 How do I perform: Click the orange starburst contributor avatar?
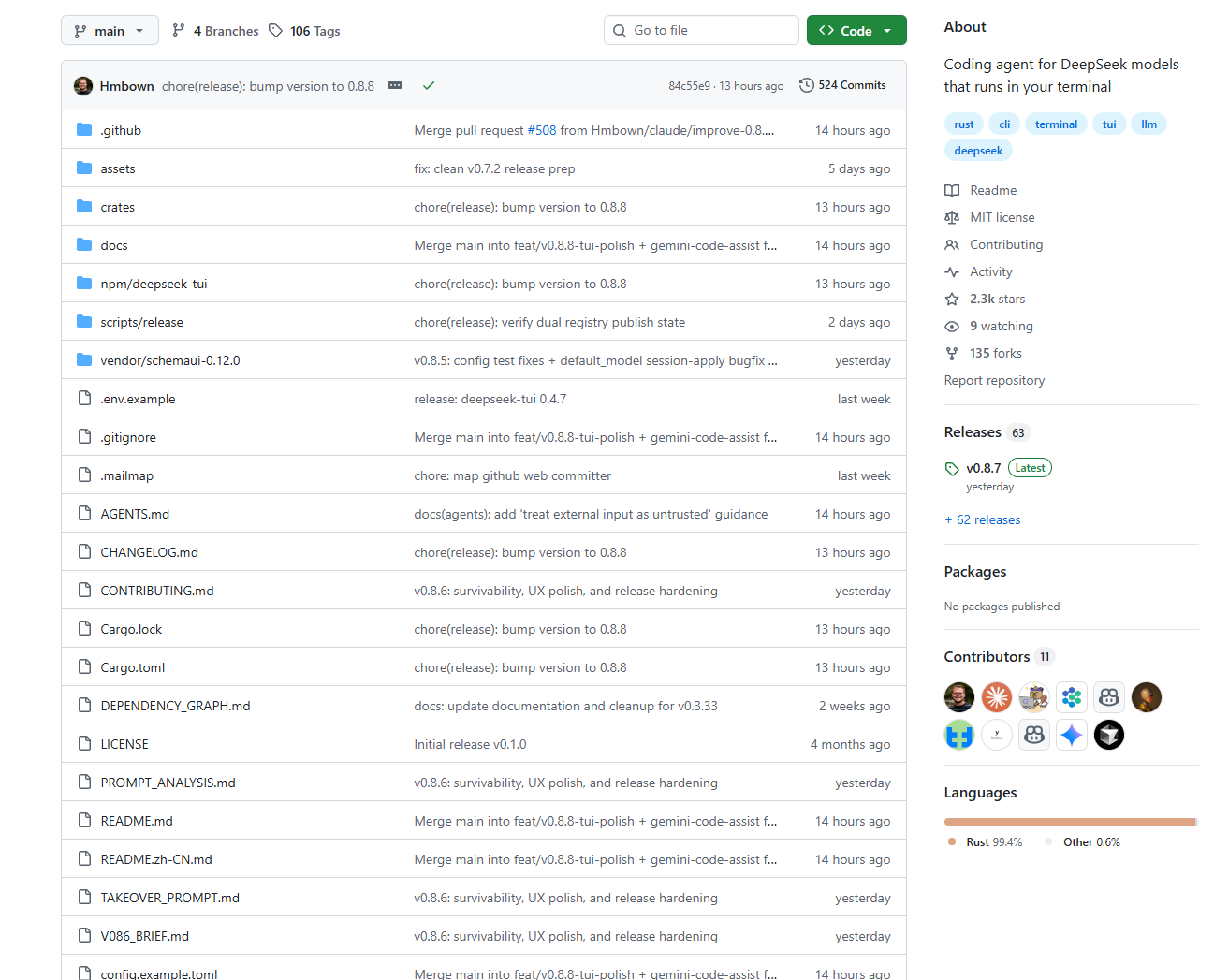click(997, 697)
